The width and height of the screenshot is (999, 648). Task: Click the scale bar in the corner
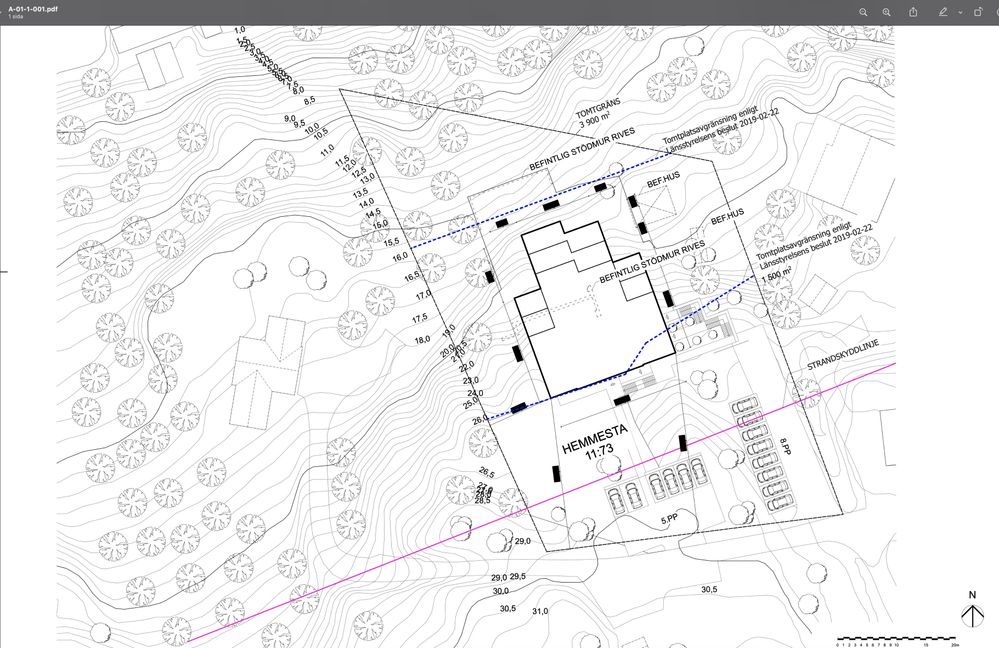pos(897,640)
